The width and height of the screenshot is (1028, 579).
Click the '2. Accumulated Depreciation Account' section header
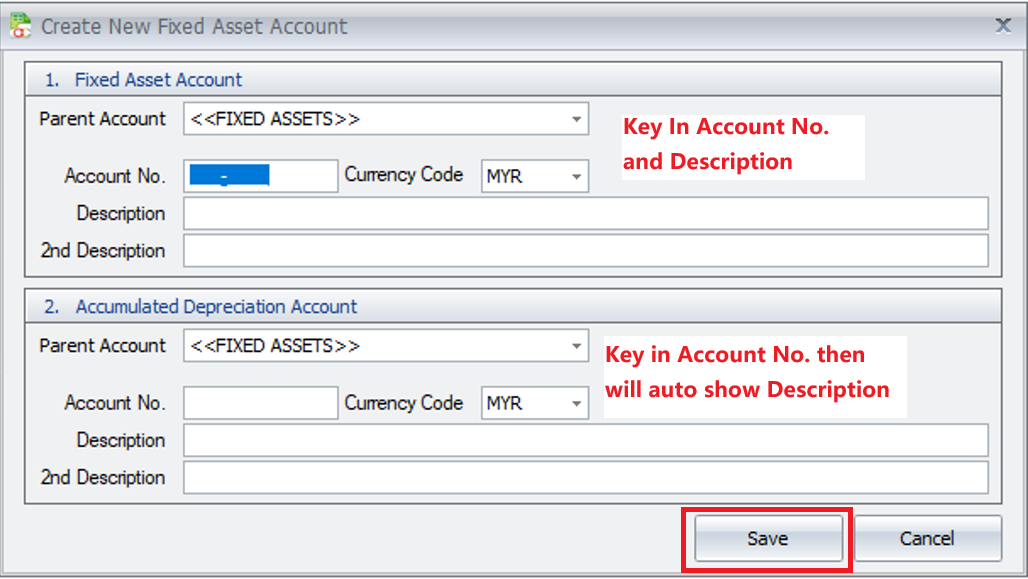202,307
